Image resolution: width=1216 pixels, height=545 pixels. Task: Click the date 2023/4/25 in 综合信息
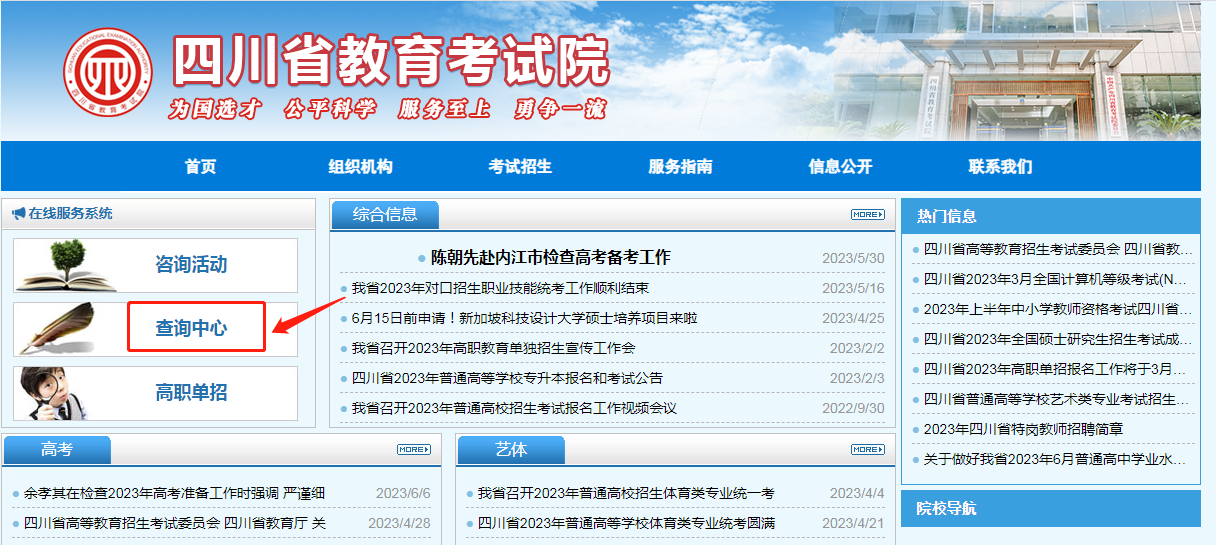click(x=853, y=318)
